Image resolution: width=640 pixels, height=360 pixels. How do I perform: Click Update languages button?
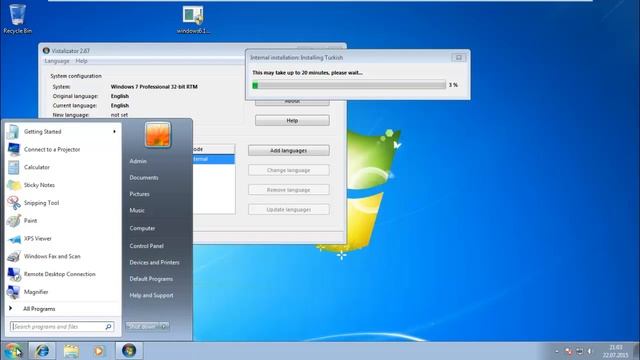click(289, 209)
